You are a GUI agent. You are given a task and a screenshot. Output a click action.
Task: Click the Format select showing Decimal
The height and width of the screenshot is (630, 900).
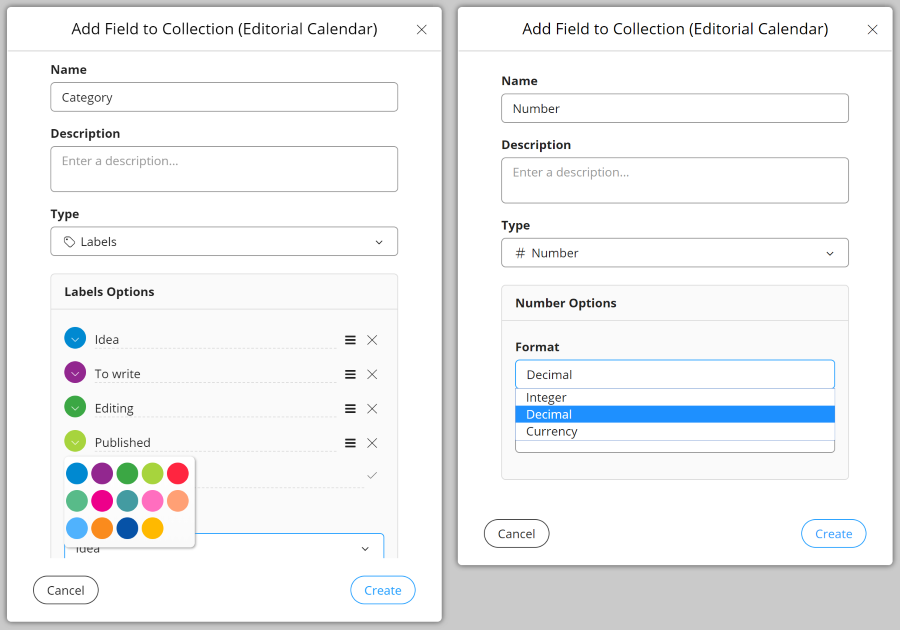coord(674,375)
